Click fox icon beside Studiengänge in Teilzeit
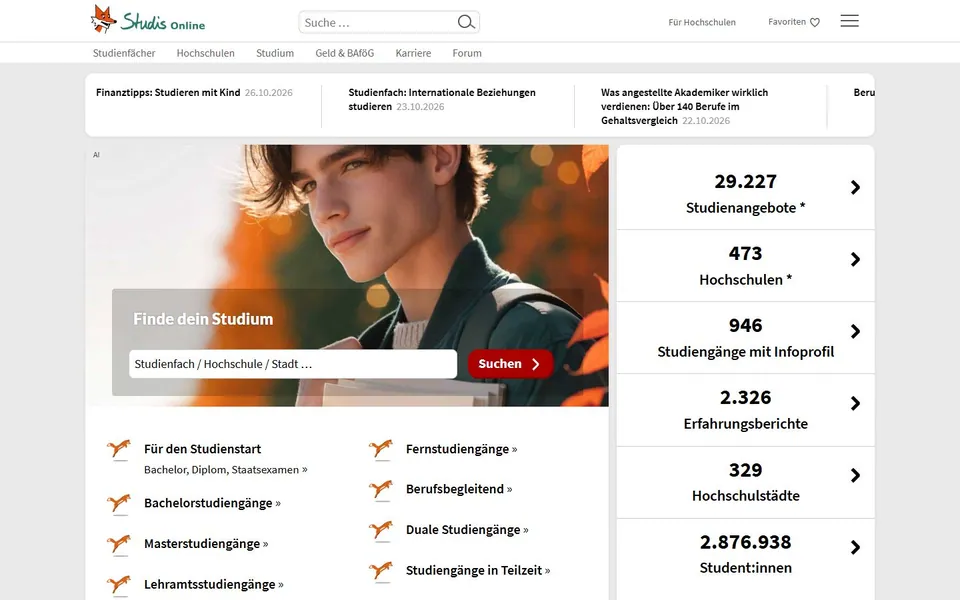Screen dimensions: 960x600 pos(381,571)
